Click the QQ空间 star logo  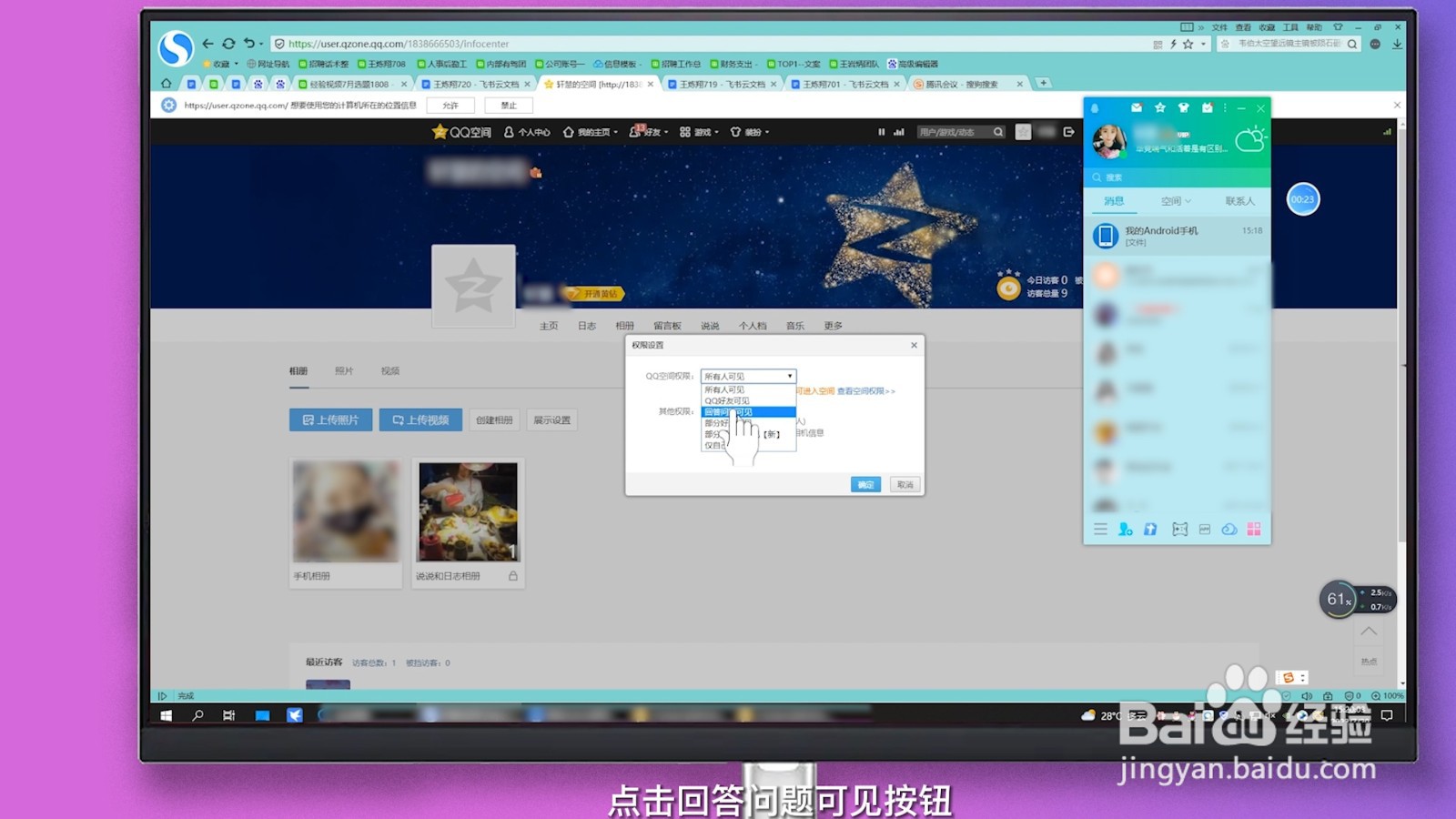coord(461,132)
